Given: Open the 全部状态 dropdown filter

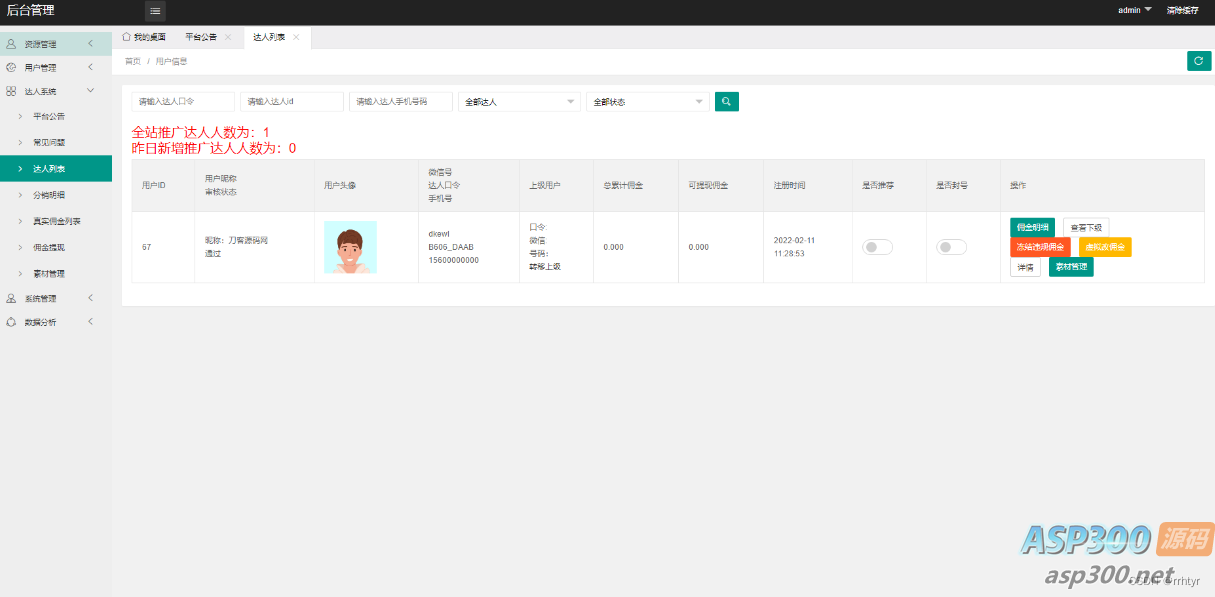Looking at the screenshot, I should [647, 102].
